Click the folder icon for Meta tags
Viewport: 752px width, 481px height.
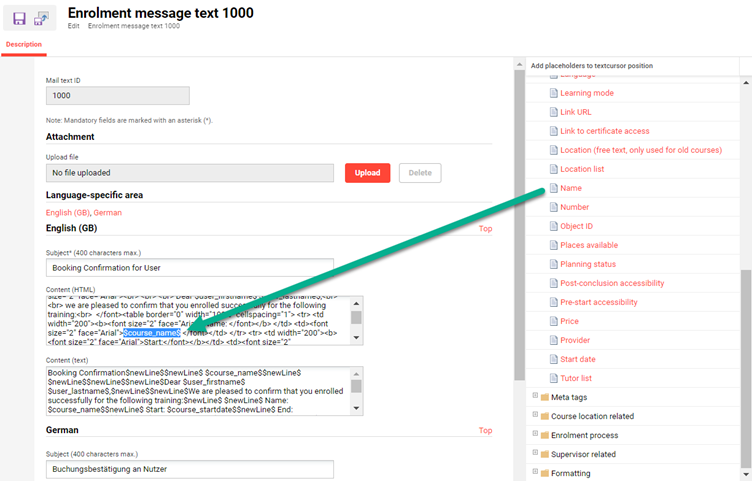[x=545, y=397]
